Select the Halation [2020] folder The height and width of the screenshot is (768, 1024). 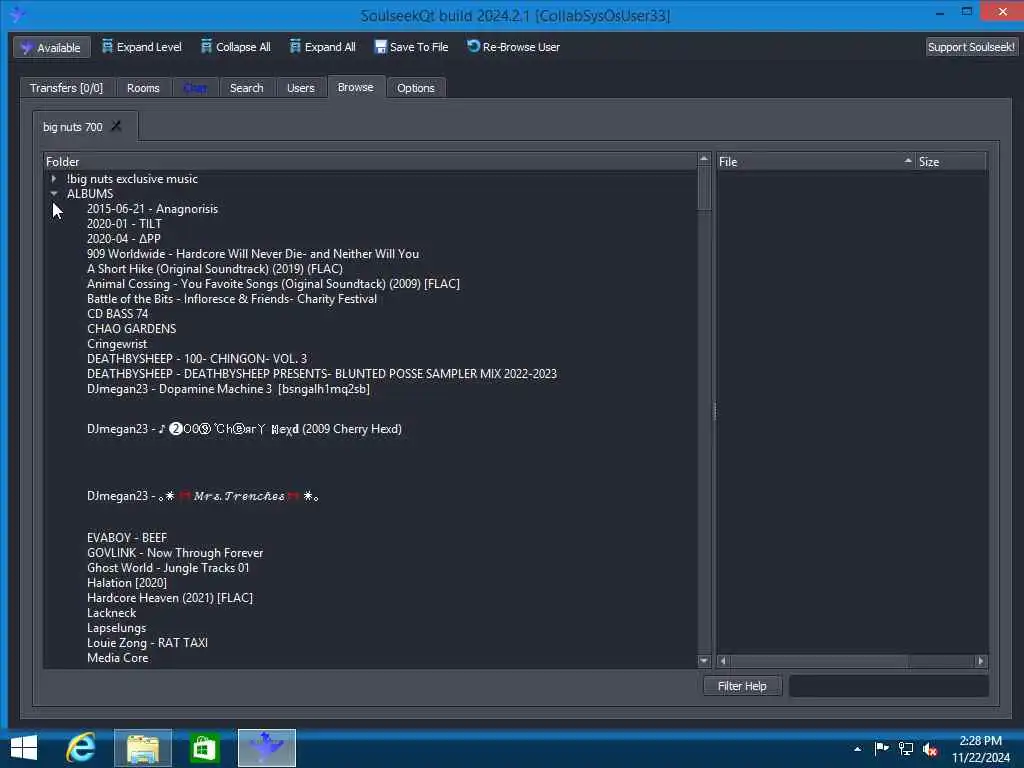pos(127,583)
